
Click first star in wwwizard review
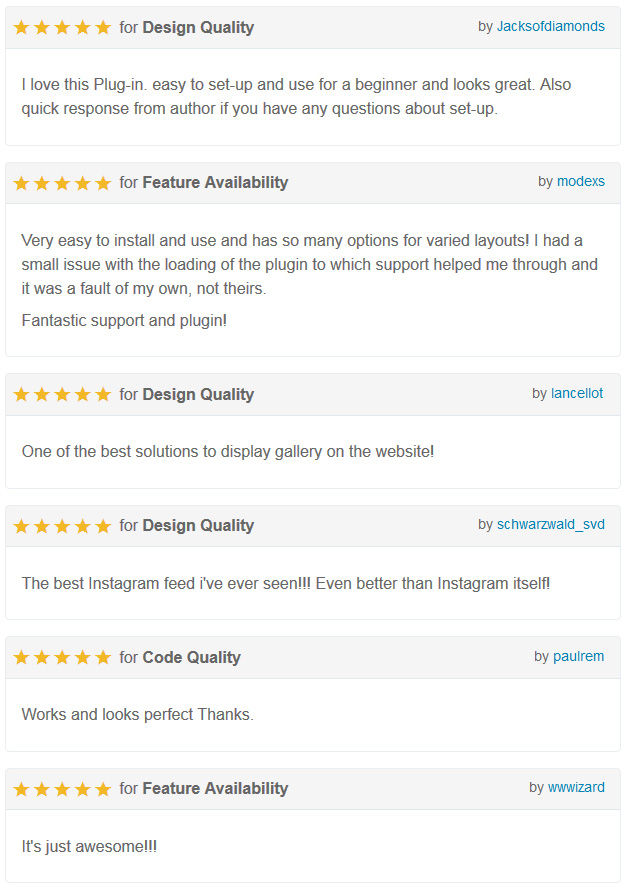pos(22,789)
